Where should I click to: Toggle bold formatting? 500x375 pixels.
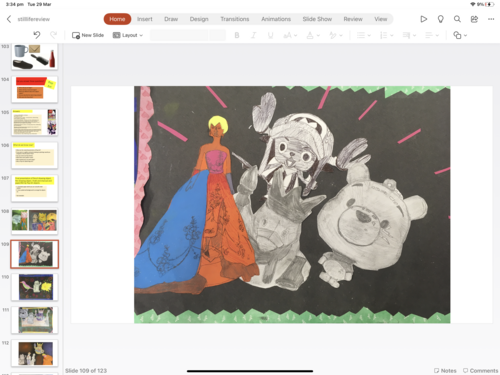point(237,35)
